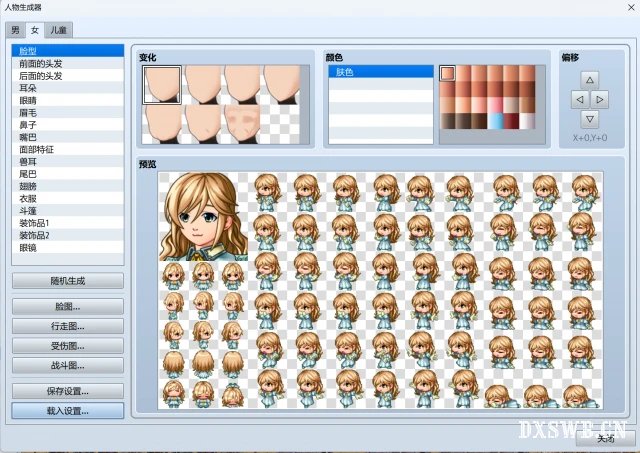
Task: Select 眼睛 in the parts list
Action: (x=28, y=100)
